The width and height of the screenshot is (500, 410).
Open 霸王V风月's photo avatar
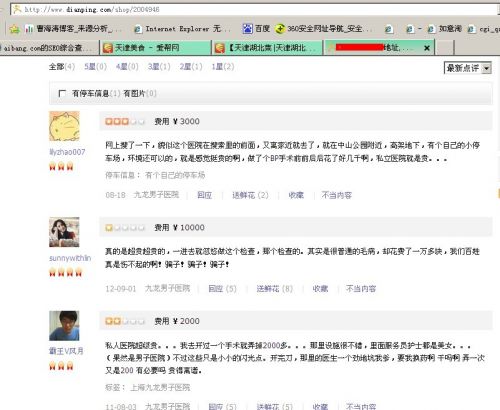[64, 326]
